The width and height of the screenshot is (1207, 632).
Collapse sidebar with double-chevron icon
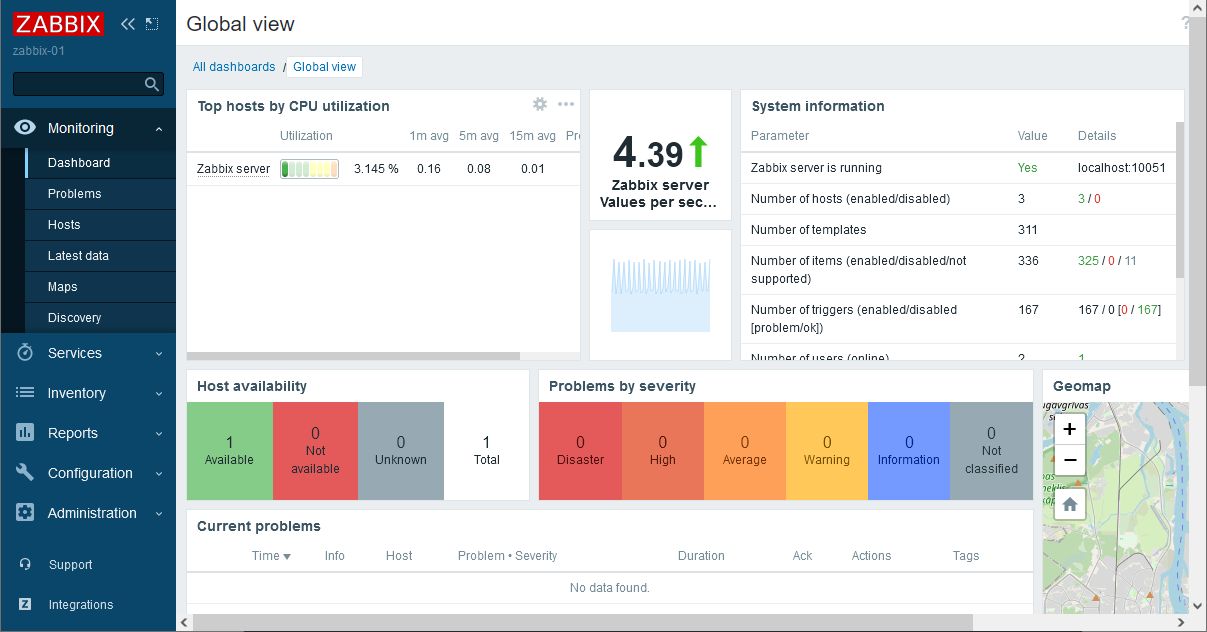coord(127,24)
